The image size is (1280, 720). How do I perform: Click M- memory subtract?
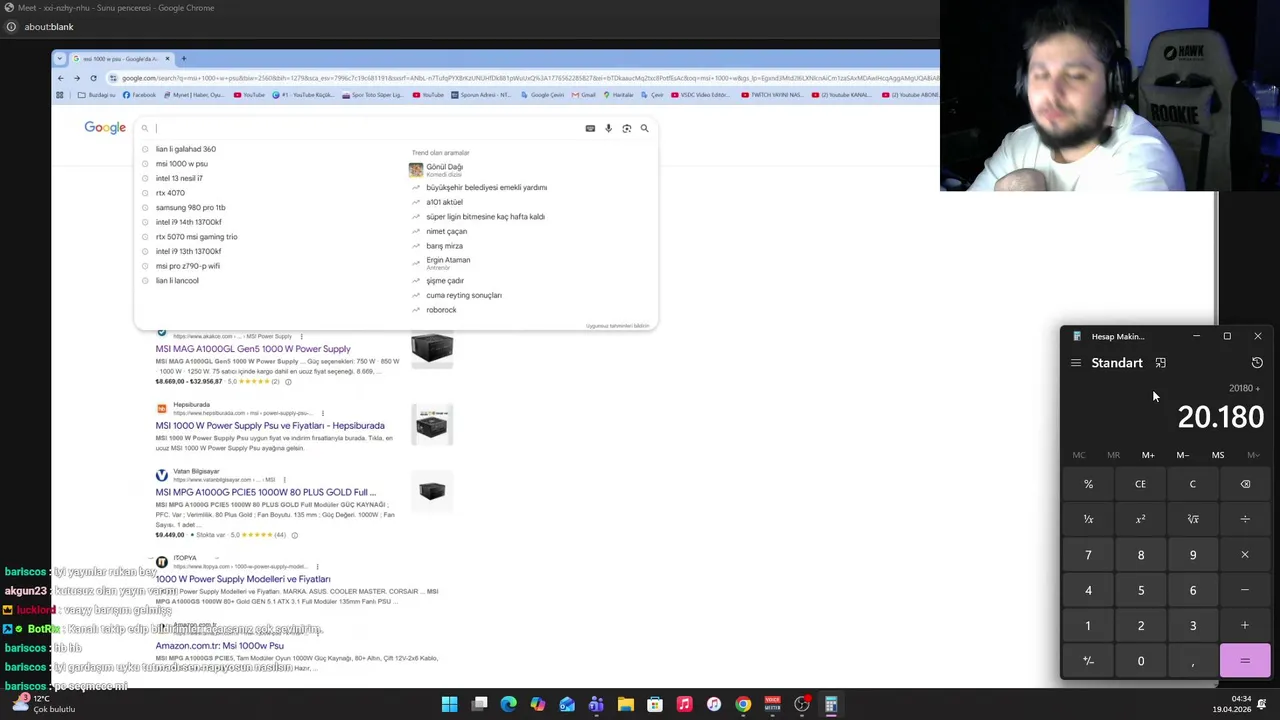(1183, 455)
